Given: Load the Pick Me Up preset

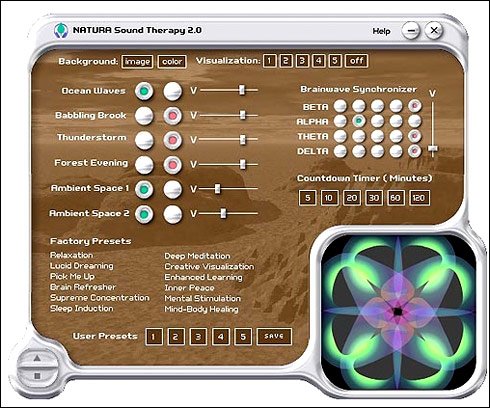Looking at the screenshot, I should (72, 277).
